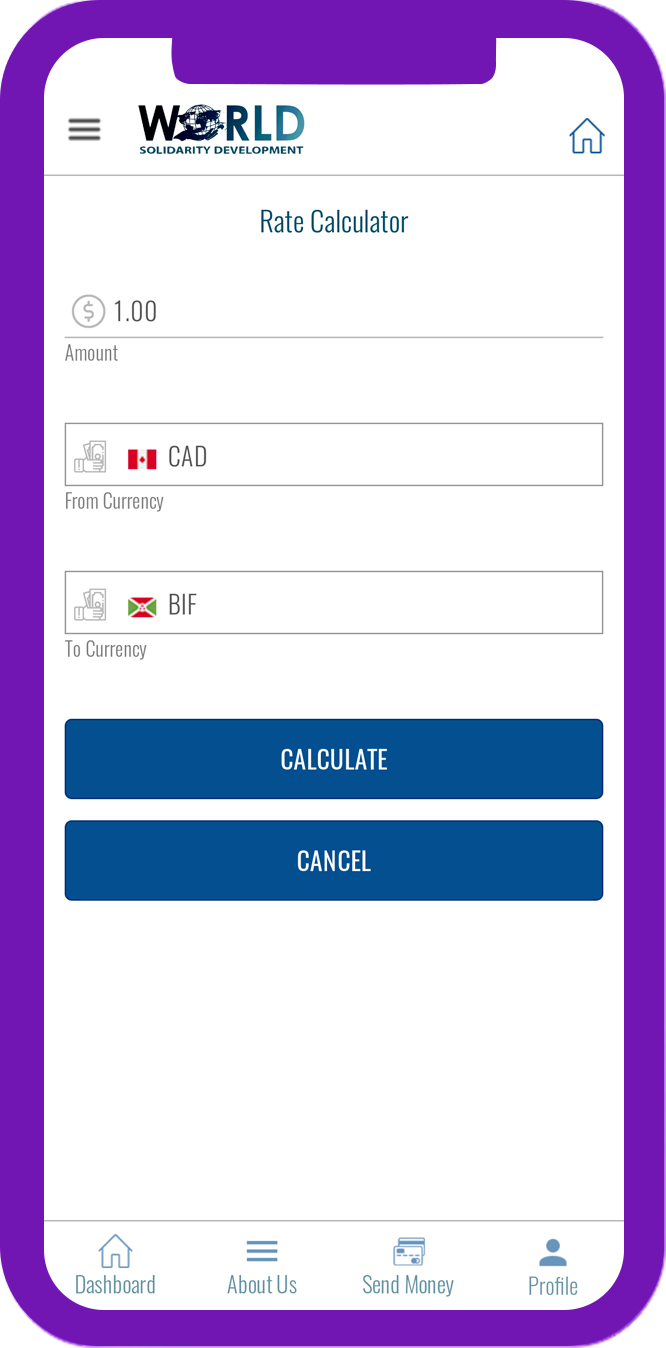
Task: Click the CANCEL button
Action: pos(334,861)
